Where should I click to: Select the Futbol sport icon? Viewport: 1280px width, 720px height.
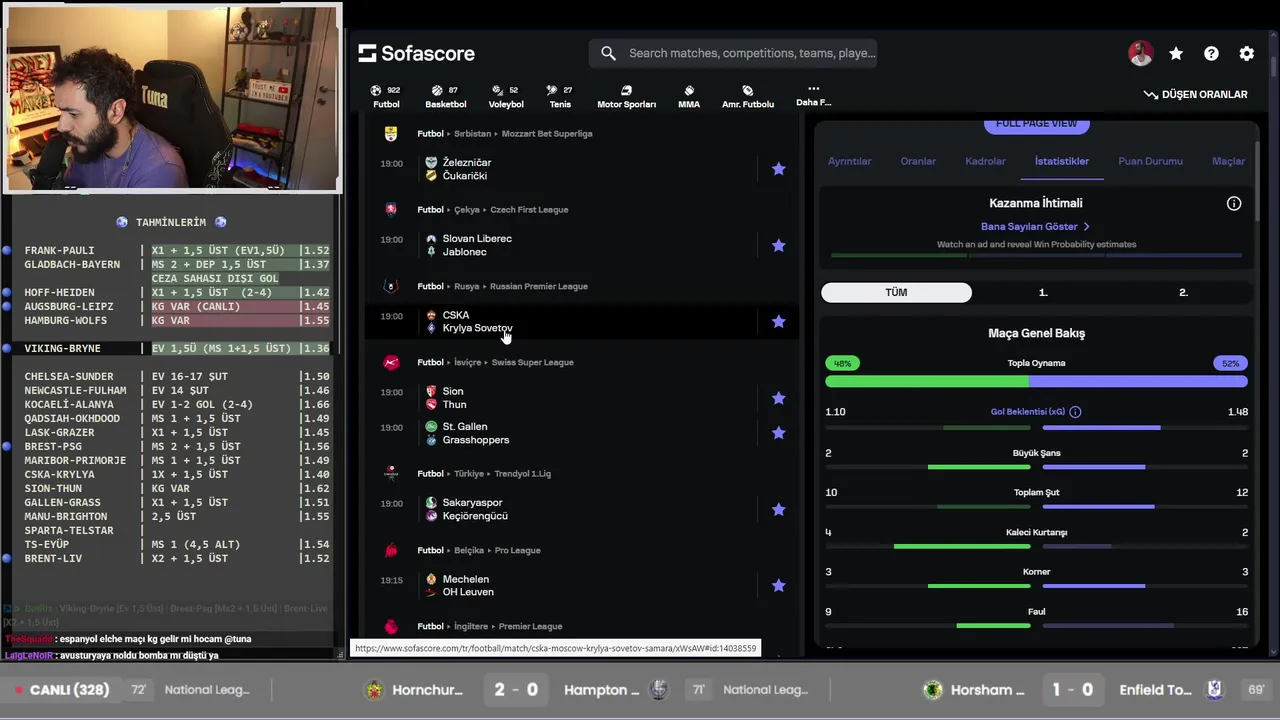pyautogui.click(x=386, y=96)
